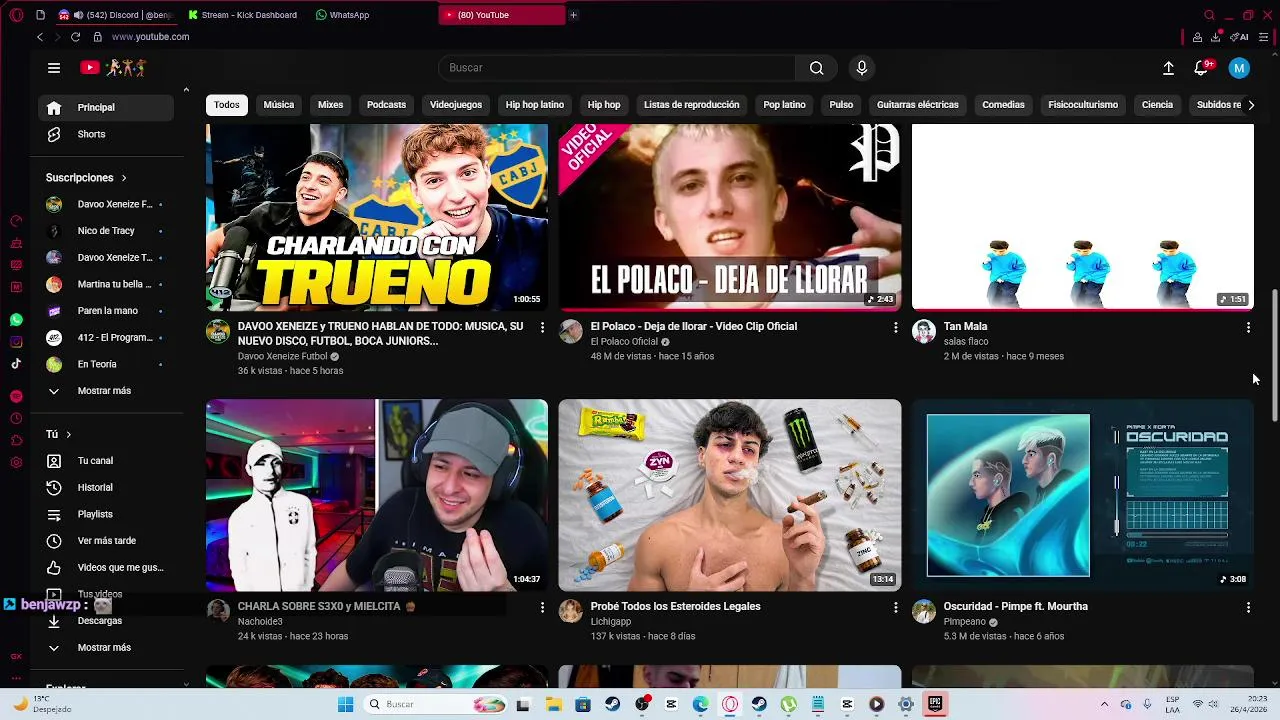Open options for CHARLA SOBRE S3X0 video

542,607
